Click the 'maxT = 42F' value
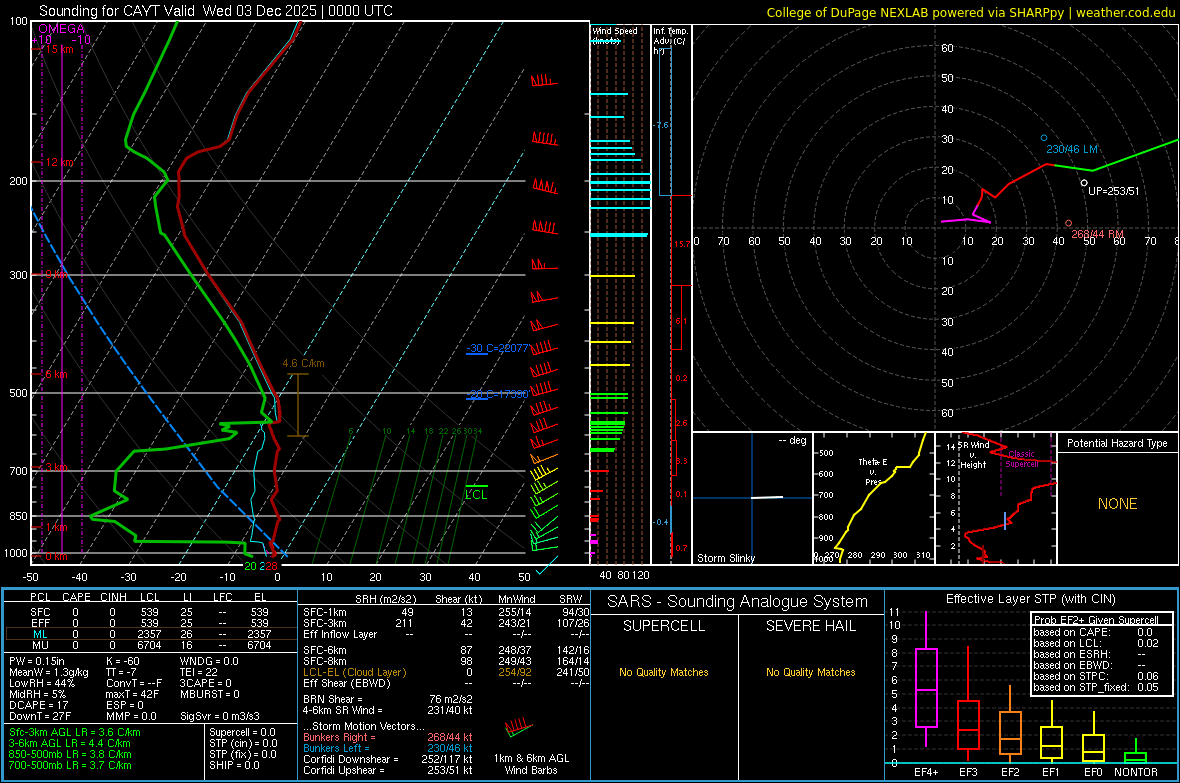The image size is (1180, 783). click(132, 694)
